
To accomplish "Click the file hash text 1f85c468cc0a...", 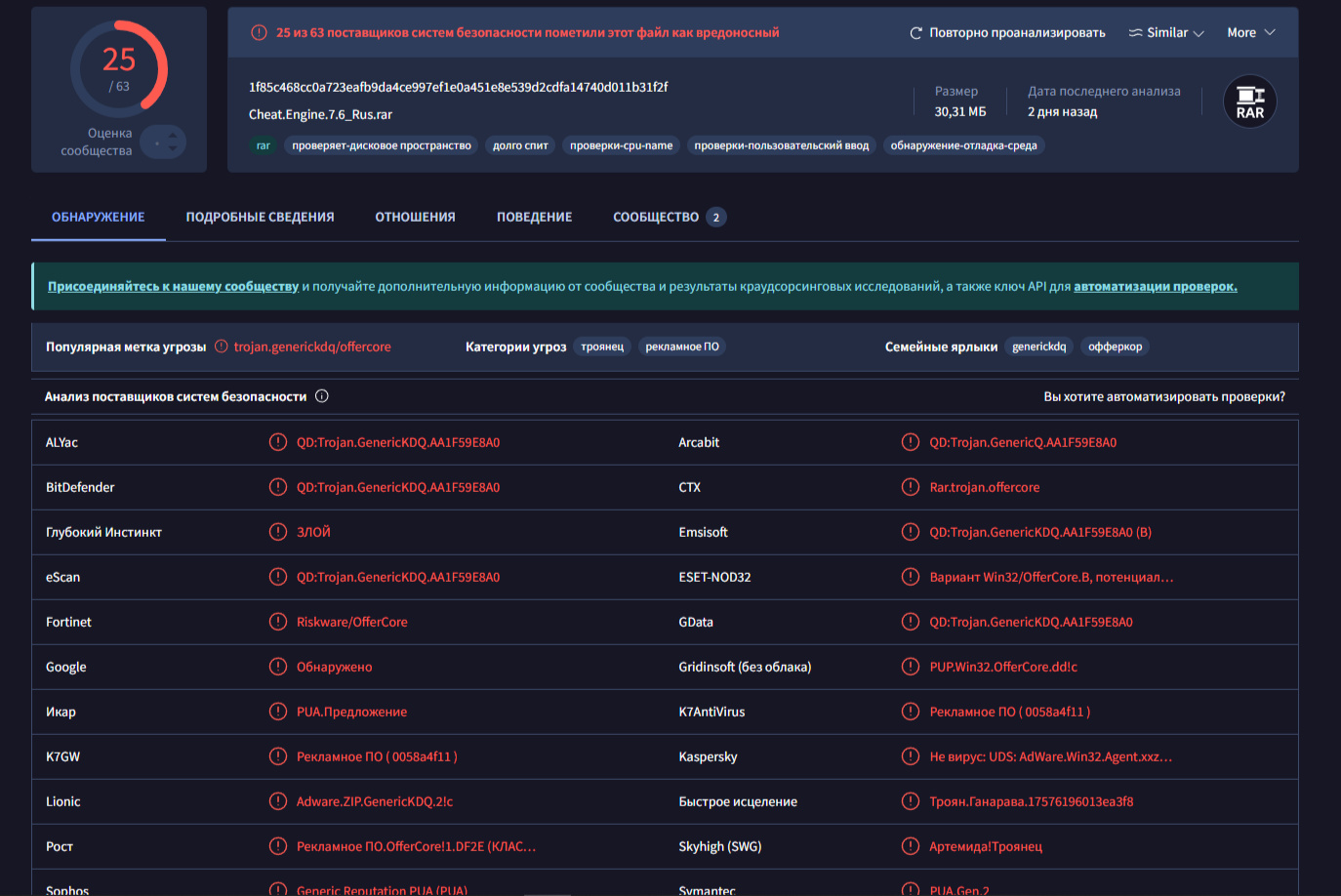I will (x=458, y=87).
